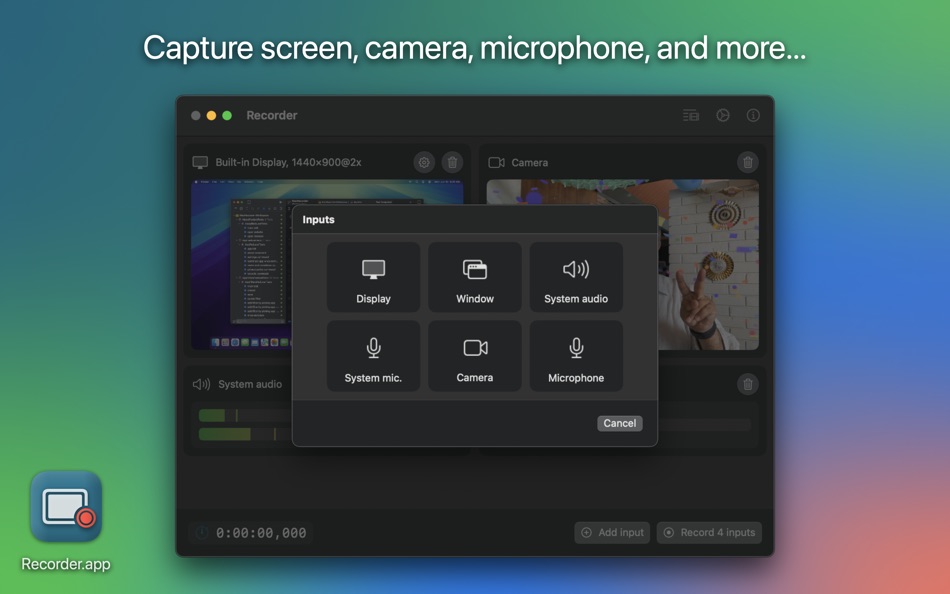The height and width of the screenshot is (594, 950).
Task: Delete the Camera input with the trash icon
Action: (x=748, y=162)
